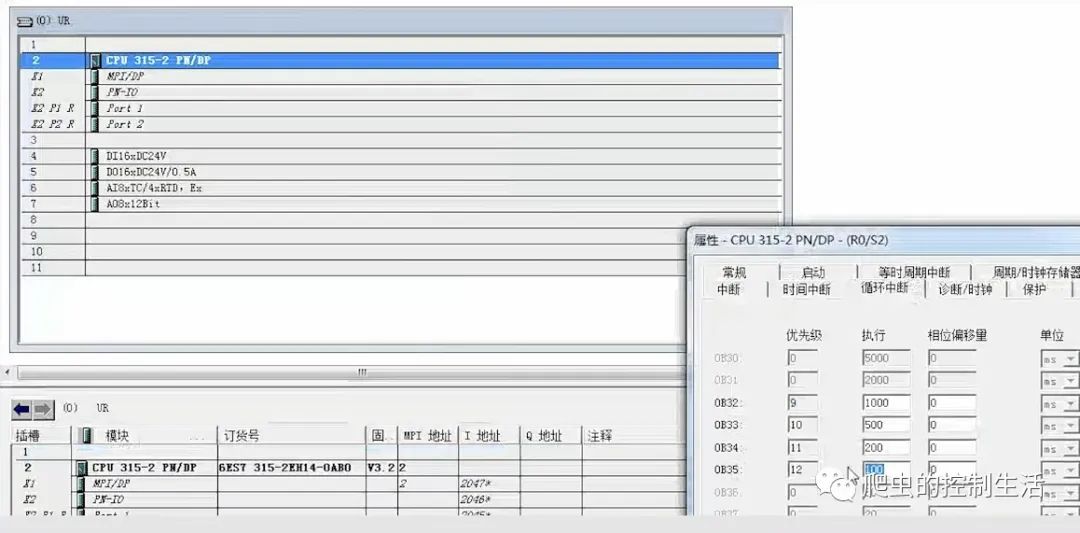1080x533 pixels.
Task: Switch to the 保护 tab
Action: (1035, 289)
